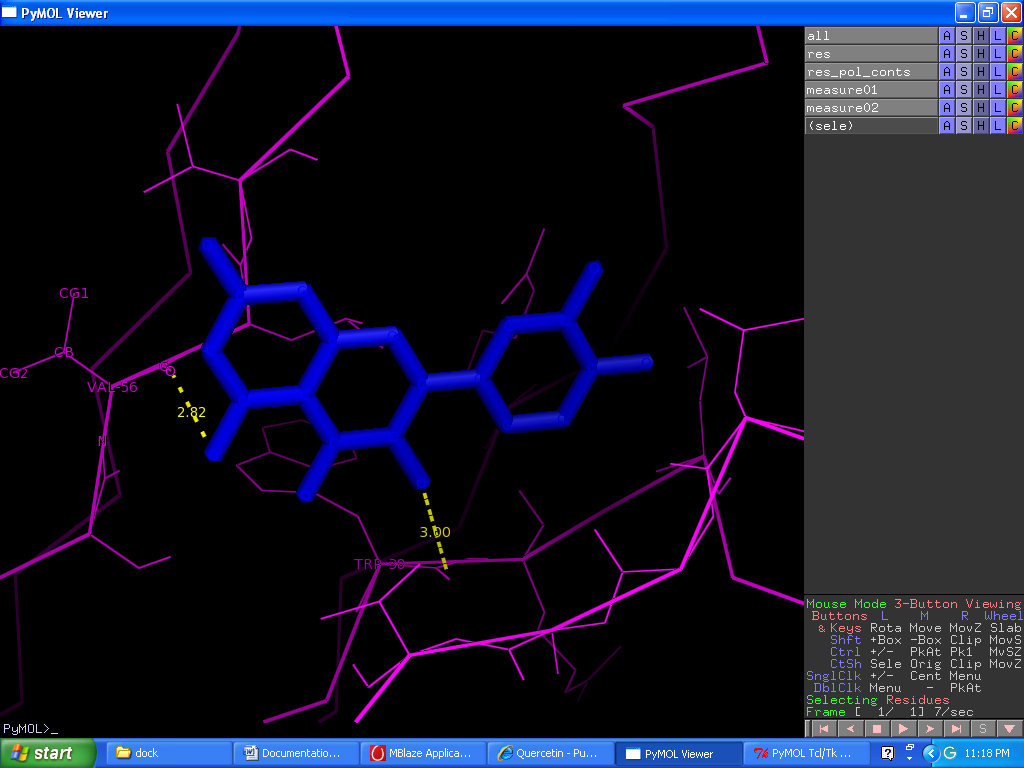
Task: Disable the (sele) selection entry
Action: (870, 126)
